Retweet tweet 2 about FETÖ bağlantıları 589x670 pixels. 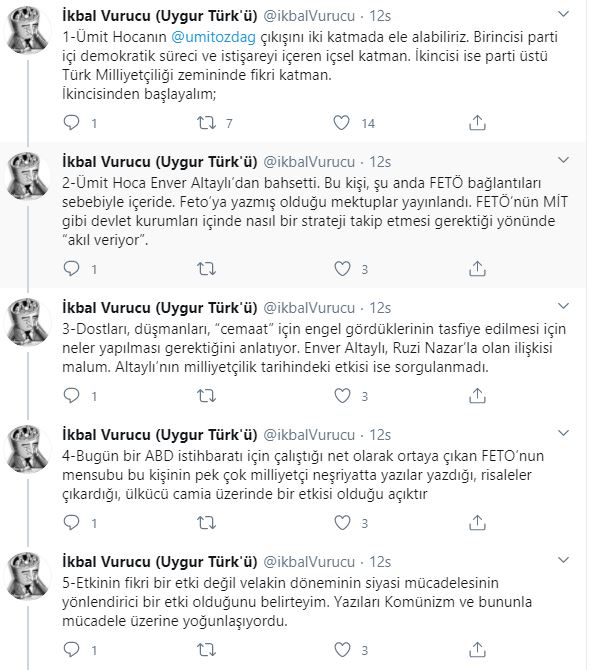pyautogui.click(x=206, y=269)
